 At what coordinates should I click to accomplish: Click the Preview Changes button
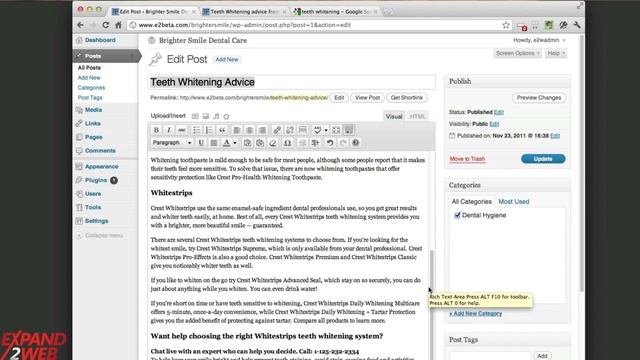[x=539, y=98]
